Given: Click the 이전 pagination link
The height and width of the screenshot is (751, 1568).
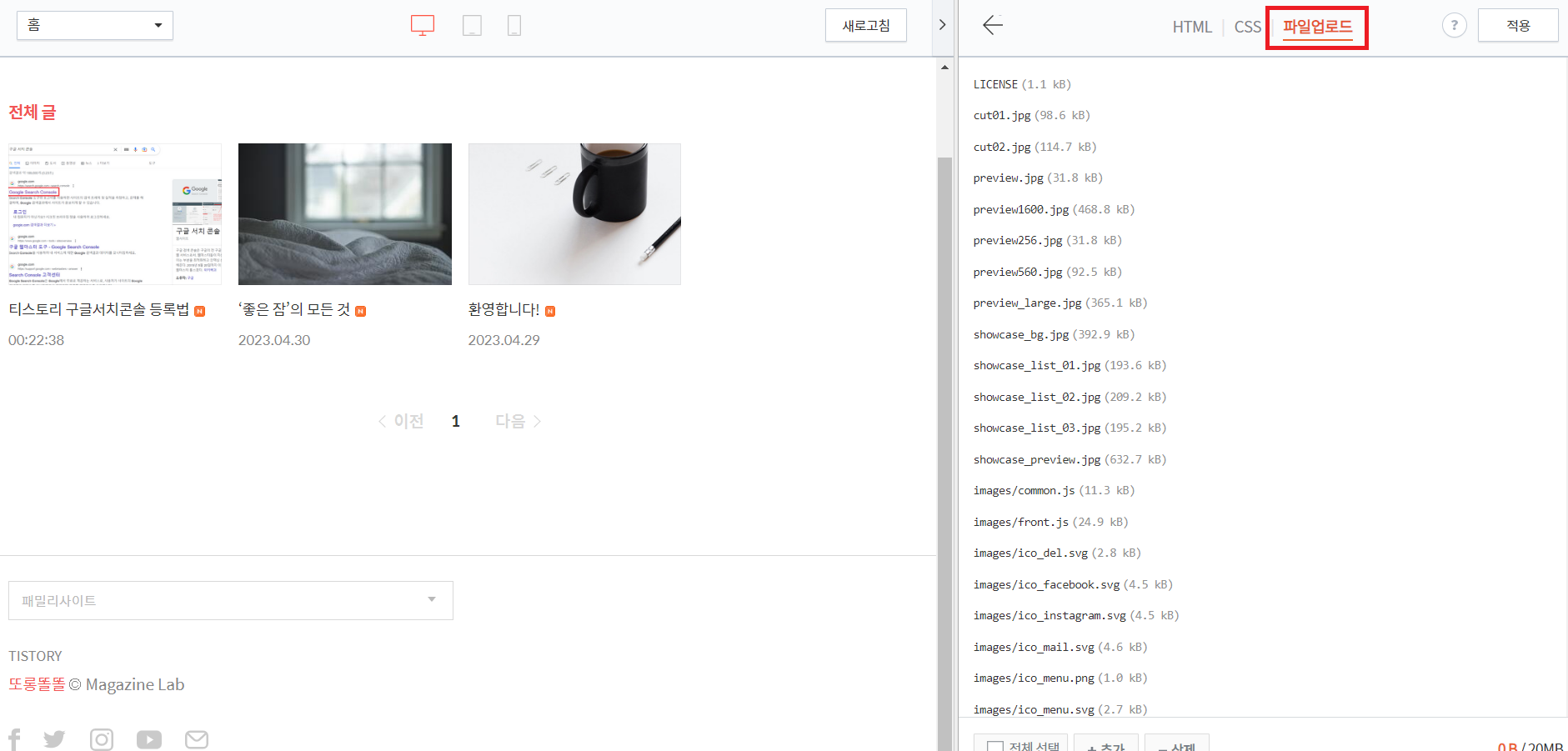Looking at the screenshot, I should point(401,421).
